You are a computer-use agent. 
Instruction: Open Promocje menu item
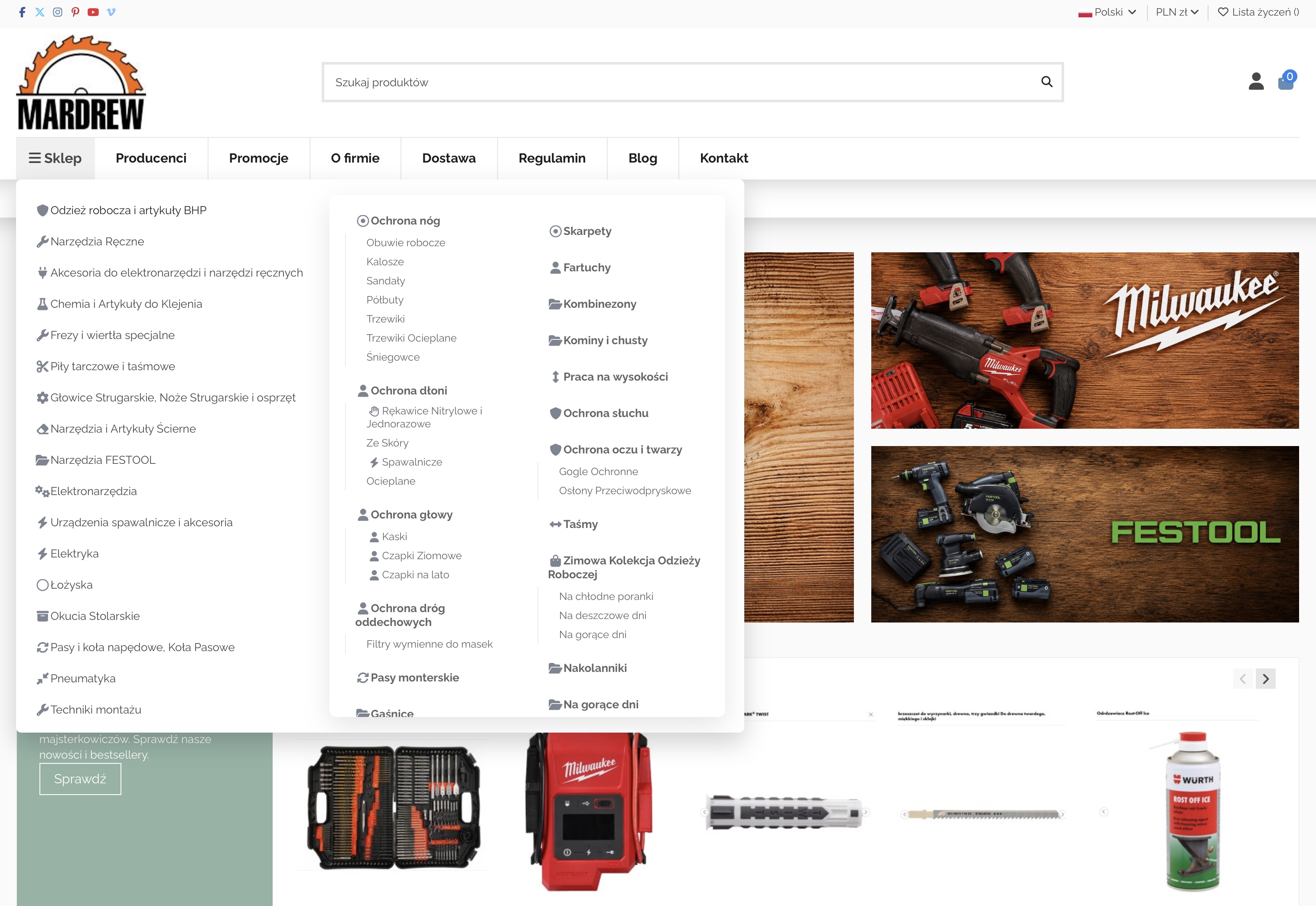[x=259, y=158]
